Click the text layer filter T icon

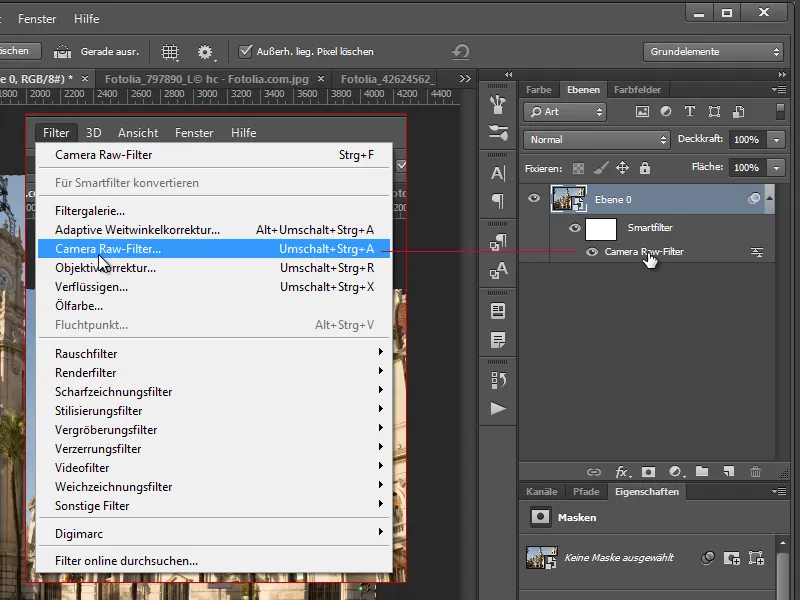tap(690, 112)
